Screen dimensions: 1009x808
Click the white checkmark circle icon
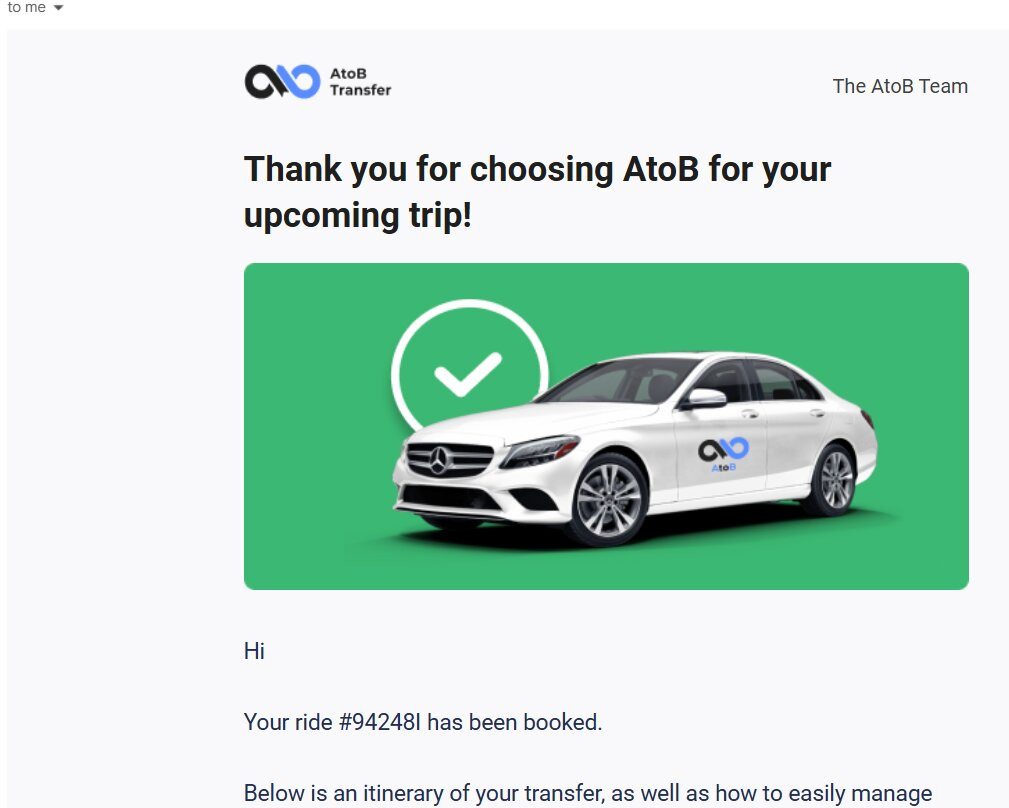(467, 372)
